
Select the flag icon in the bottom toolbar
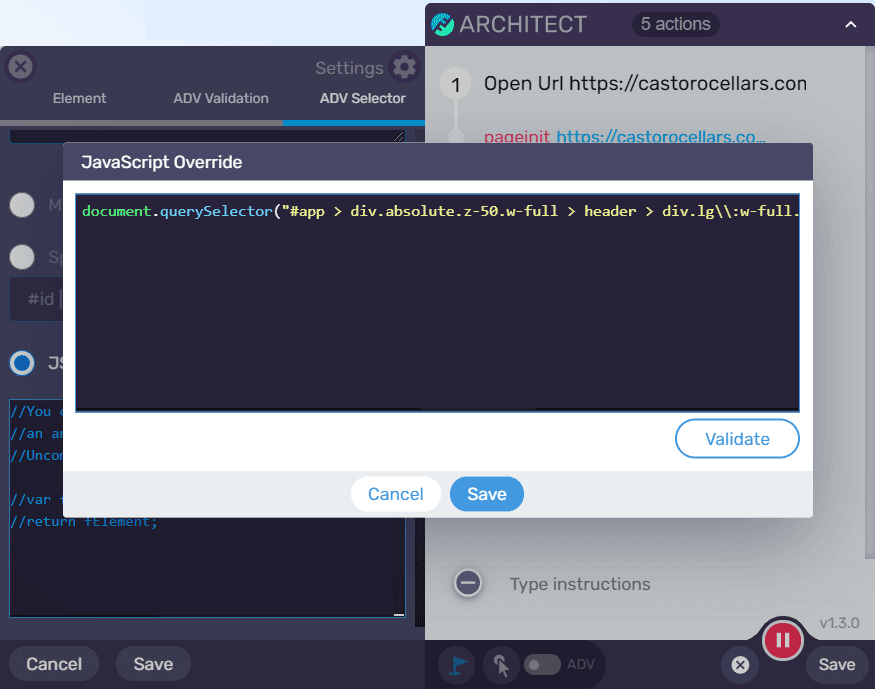tap(457, 664)
